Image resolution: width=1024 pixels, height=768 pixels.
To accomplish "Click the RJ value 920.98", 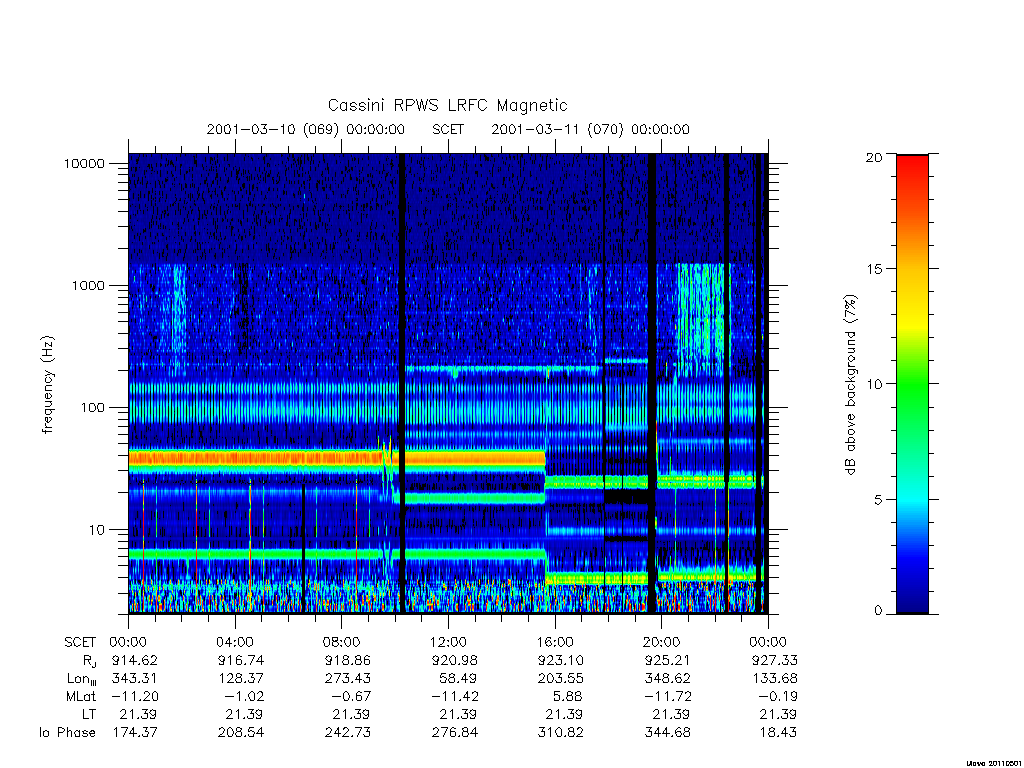I will tap(454, 660).
